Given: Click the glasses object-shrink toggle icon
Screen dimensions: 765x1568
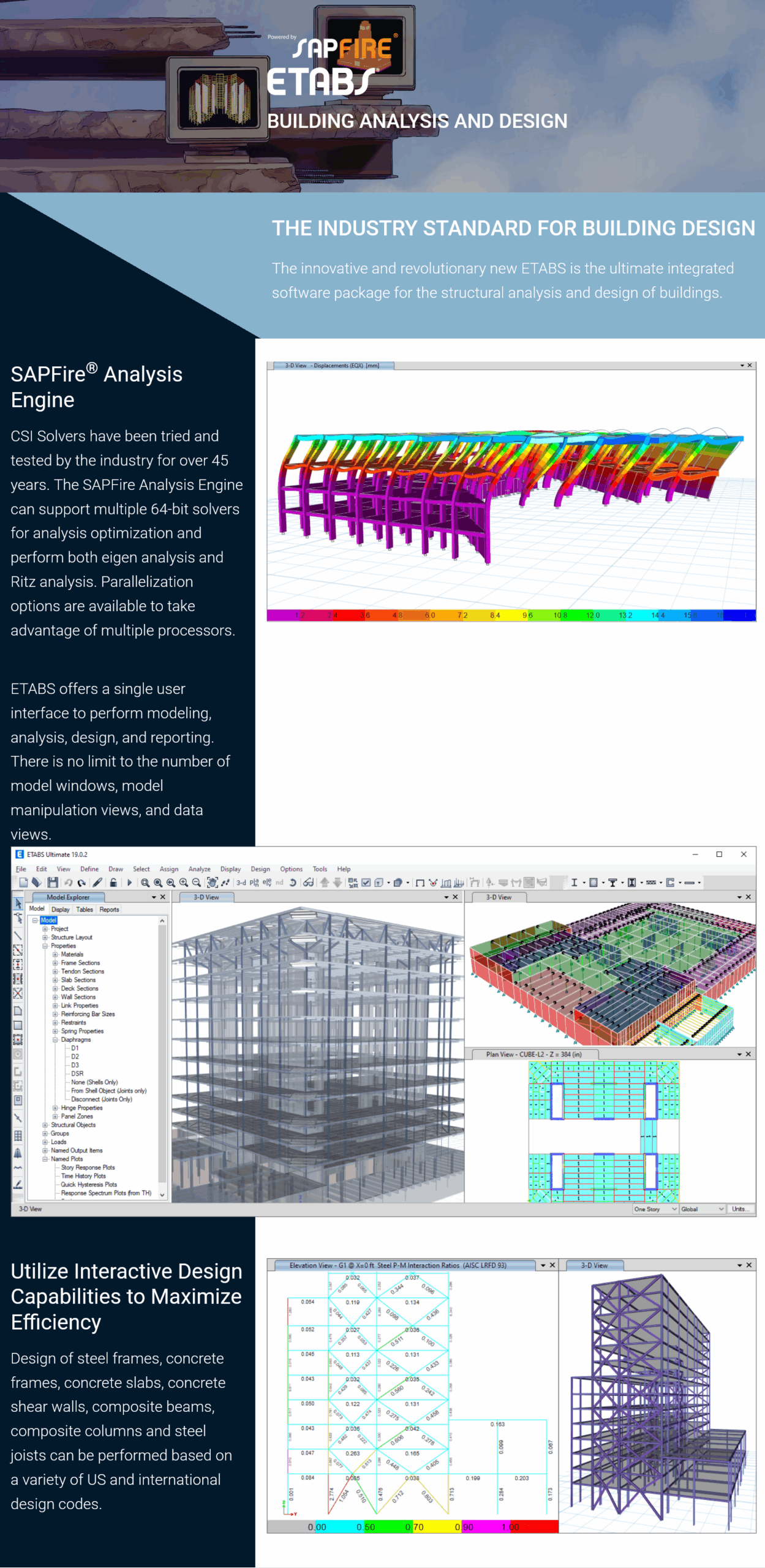Looking at the screenshot, I should click(308, 883).
